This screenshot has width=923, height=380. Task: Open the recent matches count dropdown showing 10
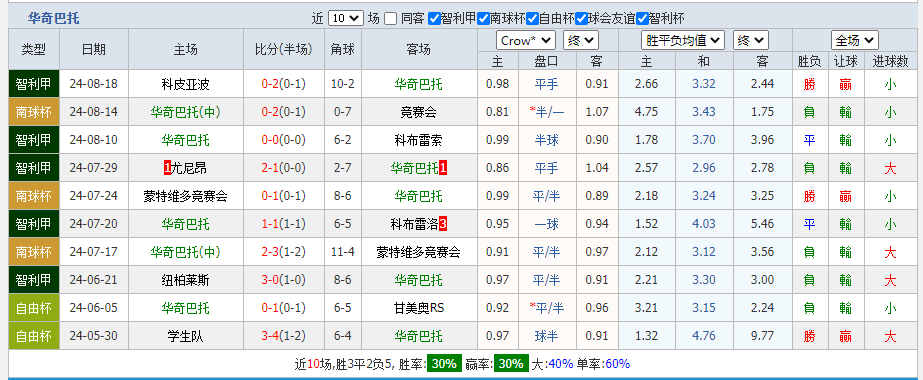[346, 18]
